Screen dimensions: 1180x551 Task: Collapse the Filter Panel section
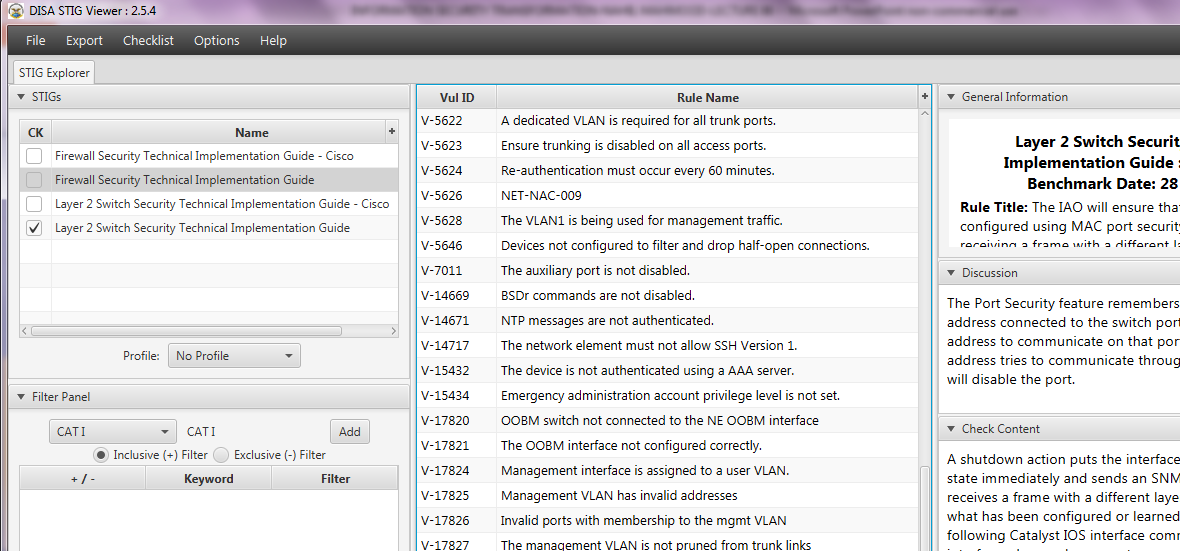[x=21, y=397]
